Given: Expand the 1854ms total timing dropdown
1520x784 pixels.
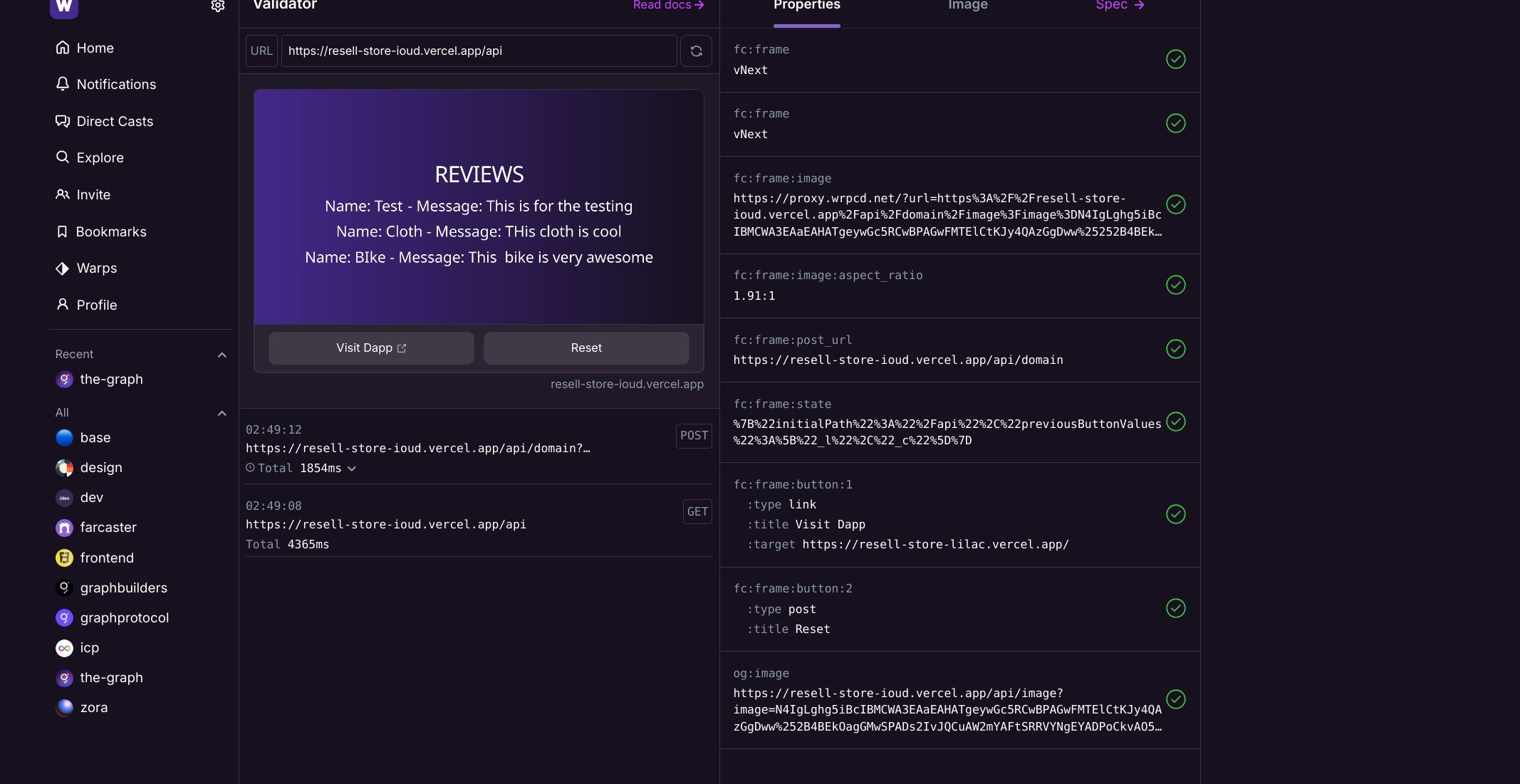Looking at the screenshot, I should point(351,469).
